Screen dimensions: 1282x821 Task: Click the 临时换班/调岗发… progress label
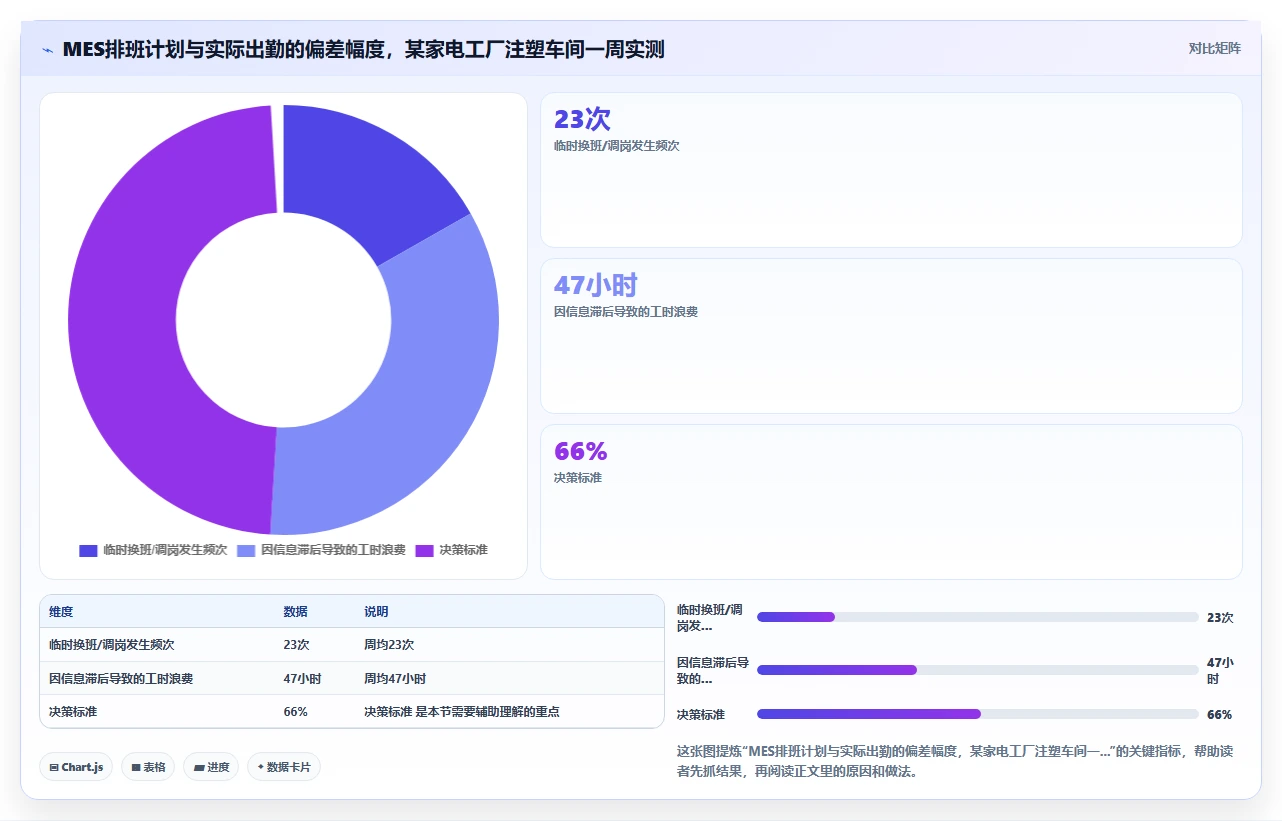[710, 618]
